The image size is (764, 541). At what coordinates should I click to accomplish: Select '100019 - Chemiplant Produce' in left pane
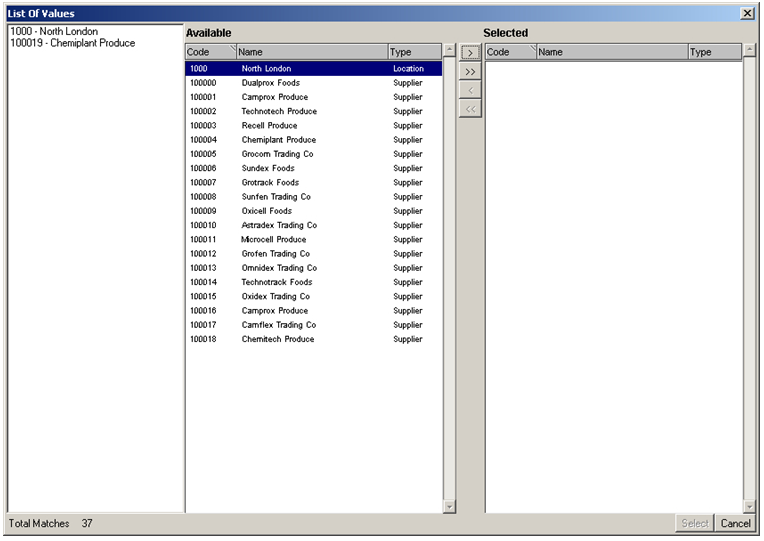(x=73, y=43)
